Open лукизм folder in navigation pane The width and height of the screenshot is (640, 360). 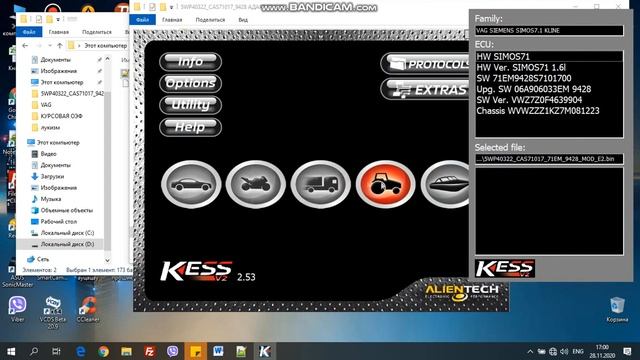tap(46, 127)
